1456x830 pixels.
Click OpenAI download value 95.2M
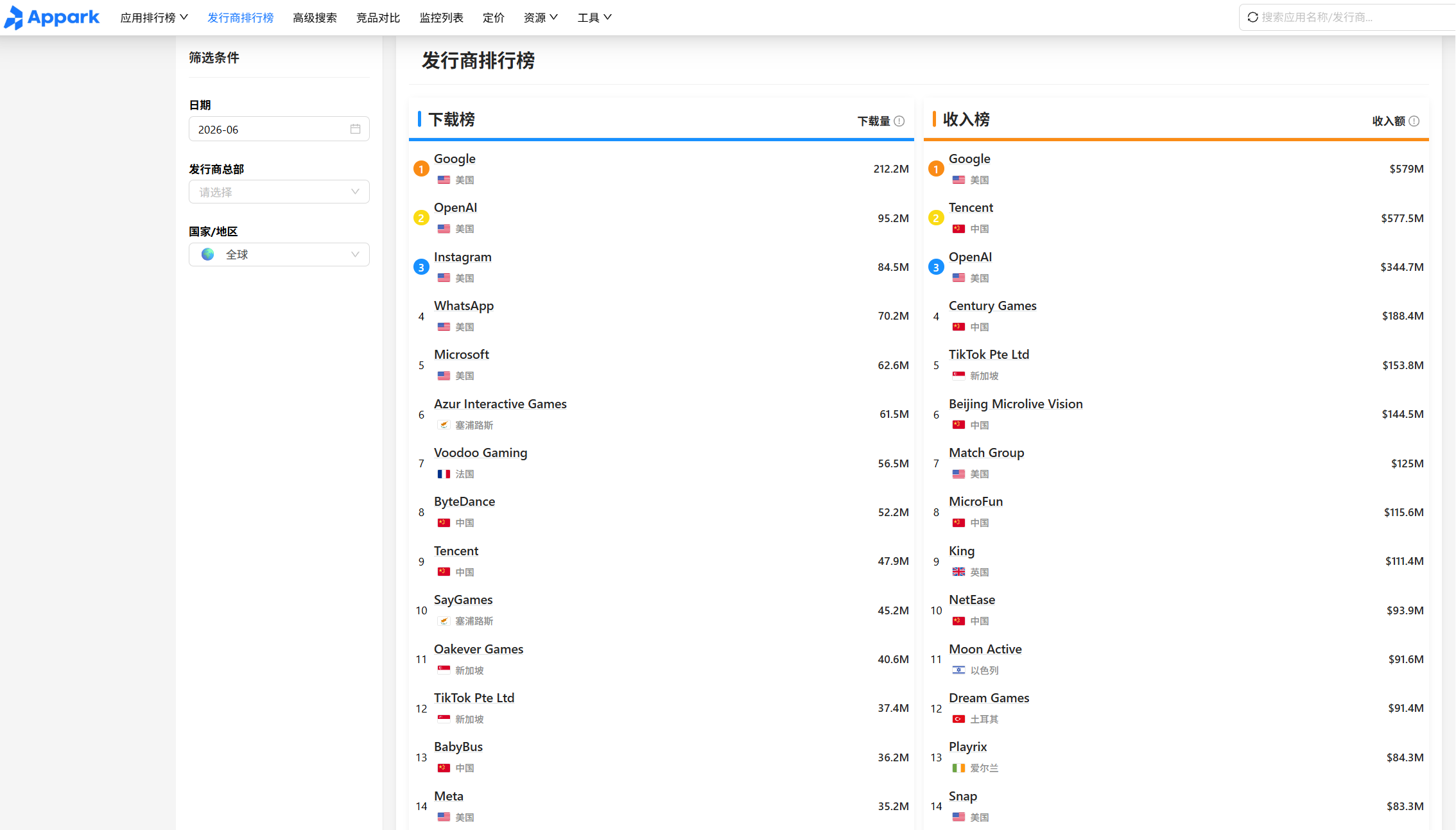(x=894, y=218)
